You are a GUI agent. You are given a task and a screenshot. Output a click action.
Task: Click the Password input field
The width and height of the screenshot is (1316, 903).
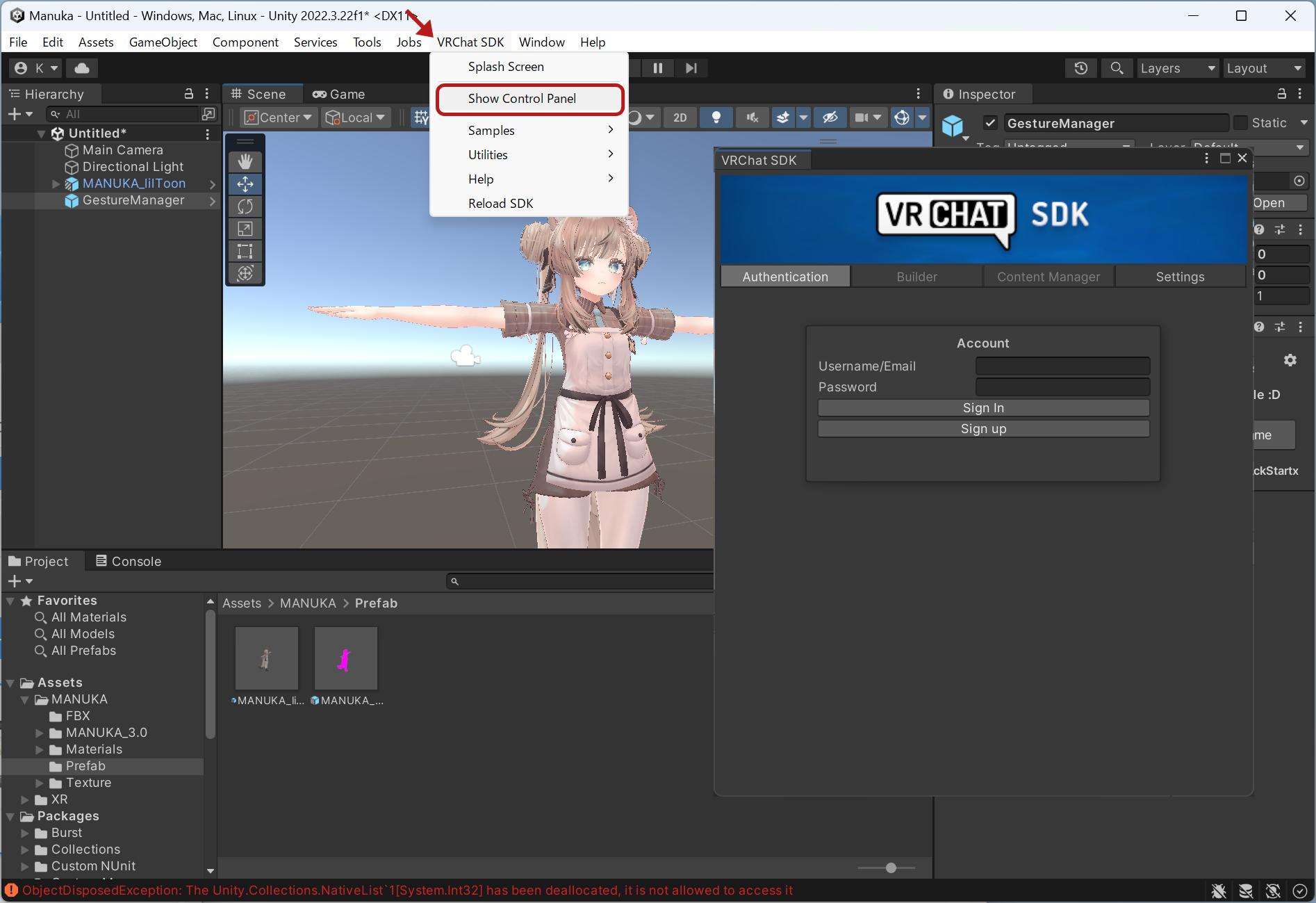point(1062,387)
